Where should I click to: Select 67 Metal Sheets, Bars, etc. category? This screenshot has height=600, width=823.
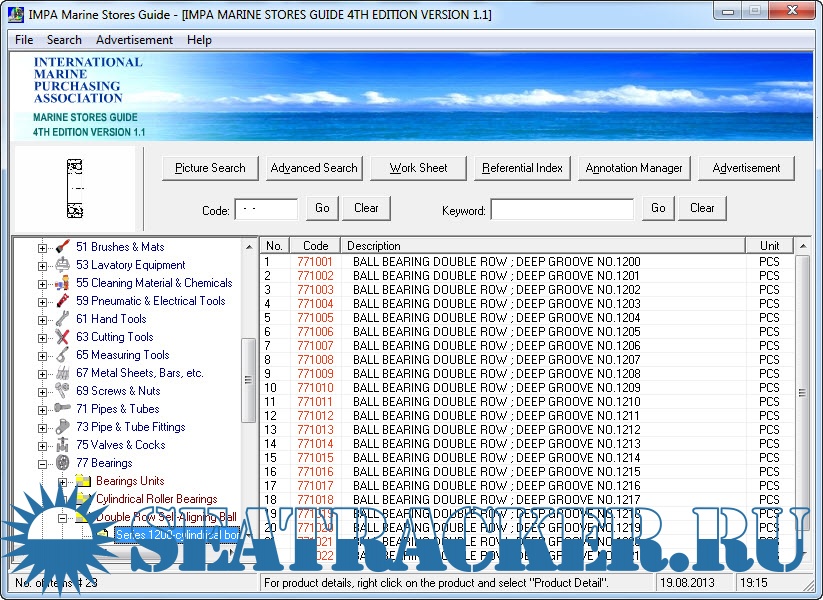tap(139, 373)
